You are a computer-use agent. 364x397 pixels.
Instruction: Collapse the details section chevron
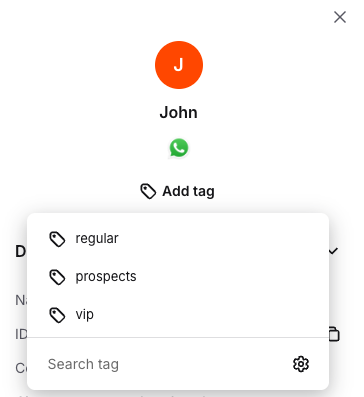tap(334, 251)
